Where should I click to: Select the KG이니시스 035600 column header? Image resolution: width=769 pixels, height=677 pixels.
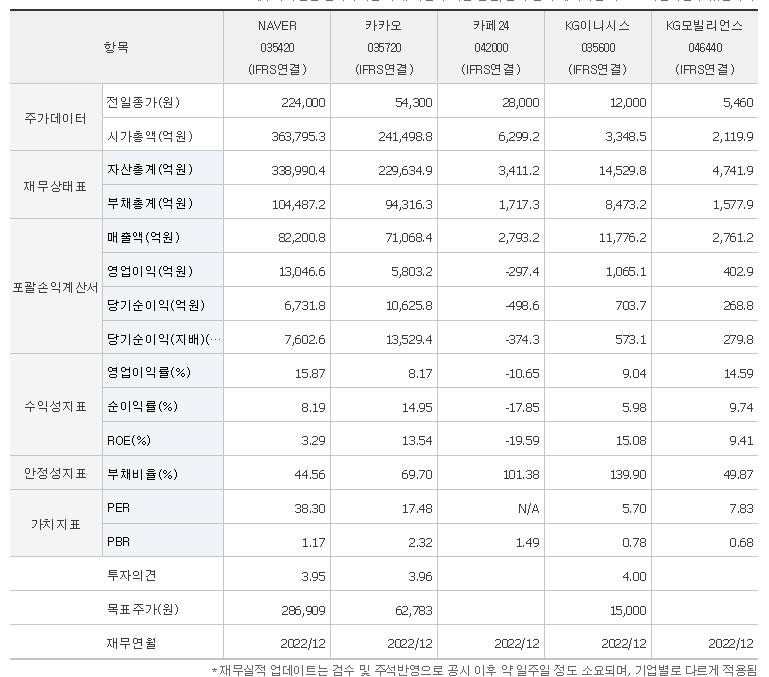pos(598,47)
